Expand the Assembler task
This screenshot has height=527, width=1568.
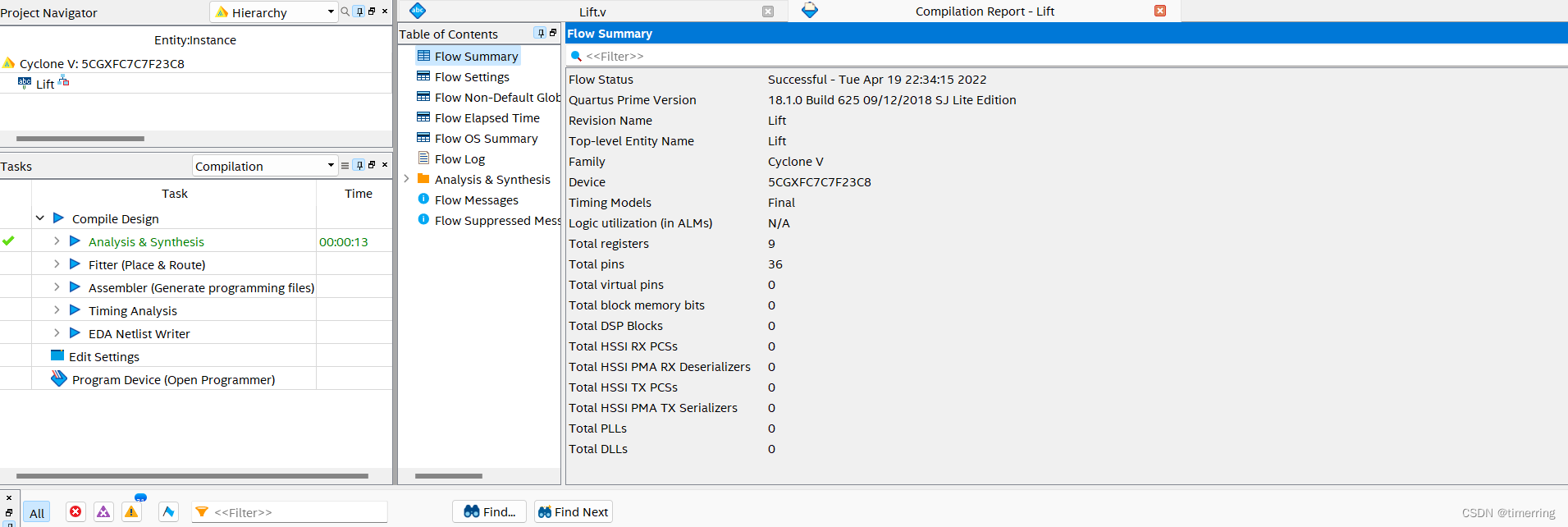pos(57,287)
